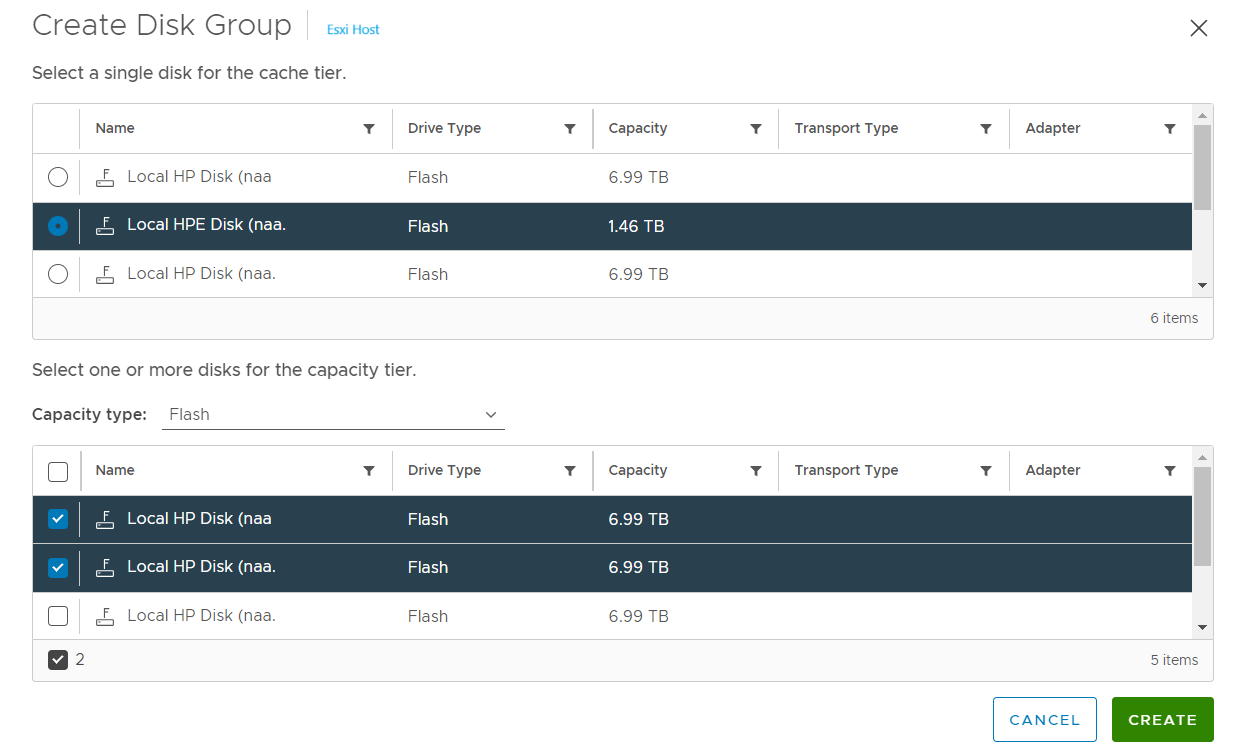Sort cache tier list by Adapter header

1053,128
